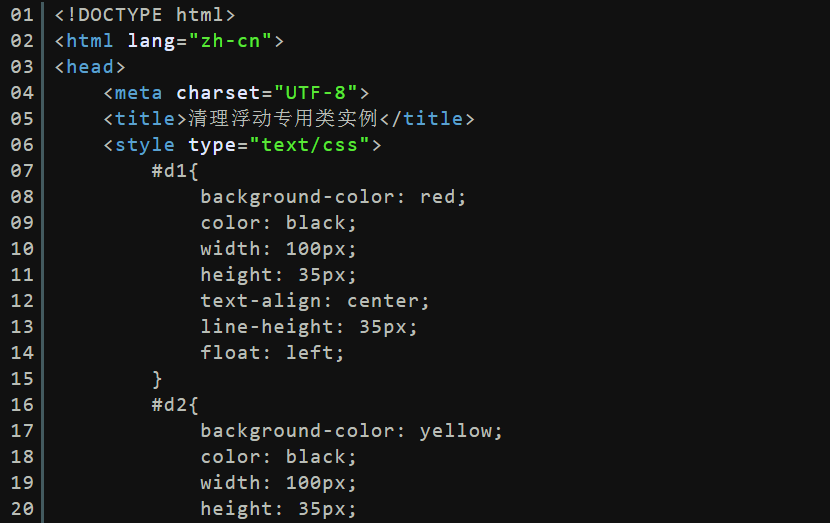Click the DOCTYPE html declaration
The height and width of the screenshot is (523, 830).
145,15
